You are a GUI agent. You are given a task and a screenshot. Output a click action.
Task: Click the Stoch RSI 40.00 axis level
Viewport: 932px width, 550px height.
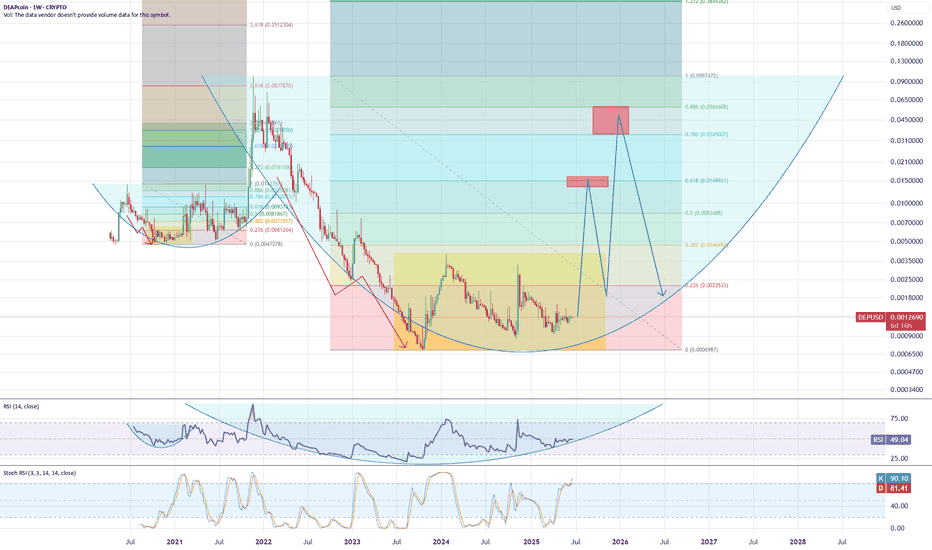899,507
